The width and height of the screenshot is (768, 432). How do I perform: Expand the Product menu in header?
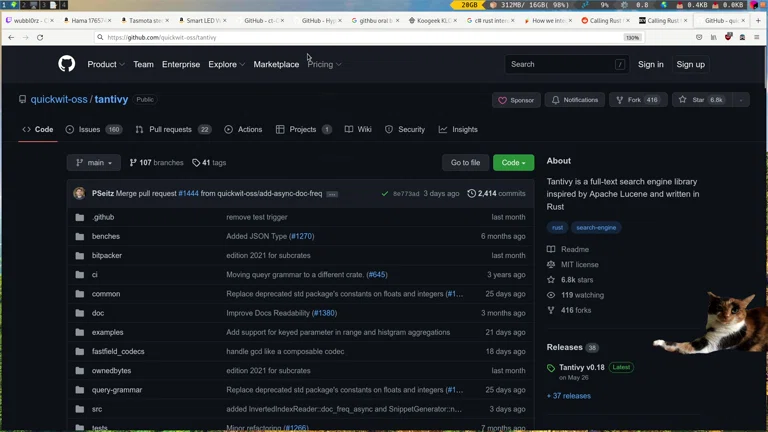click(105, 64)
